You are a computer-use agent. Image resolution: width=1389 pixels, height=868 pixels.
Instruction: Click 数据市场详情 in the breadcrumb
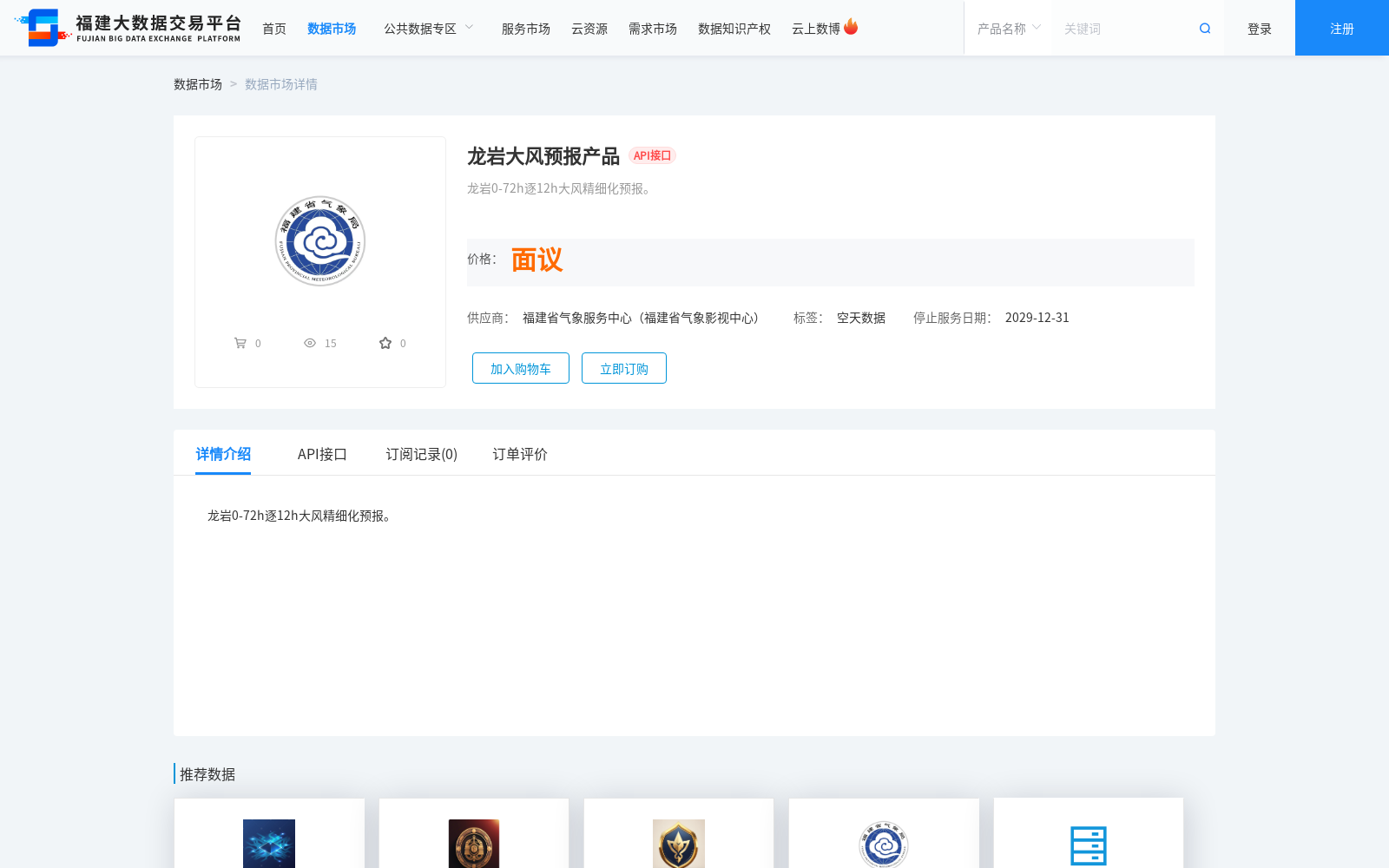pos(281,84)
